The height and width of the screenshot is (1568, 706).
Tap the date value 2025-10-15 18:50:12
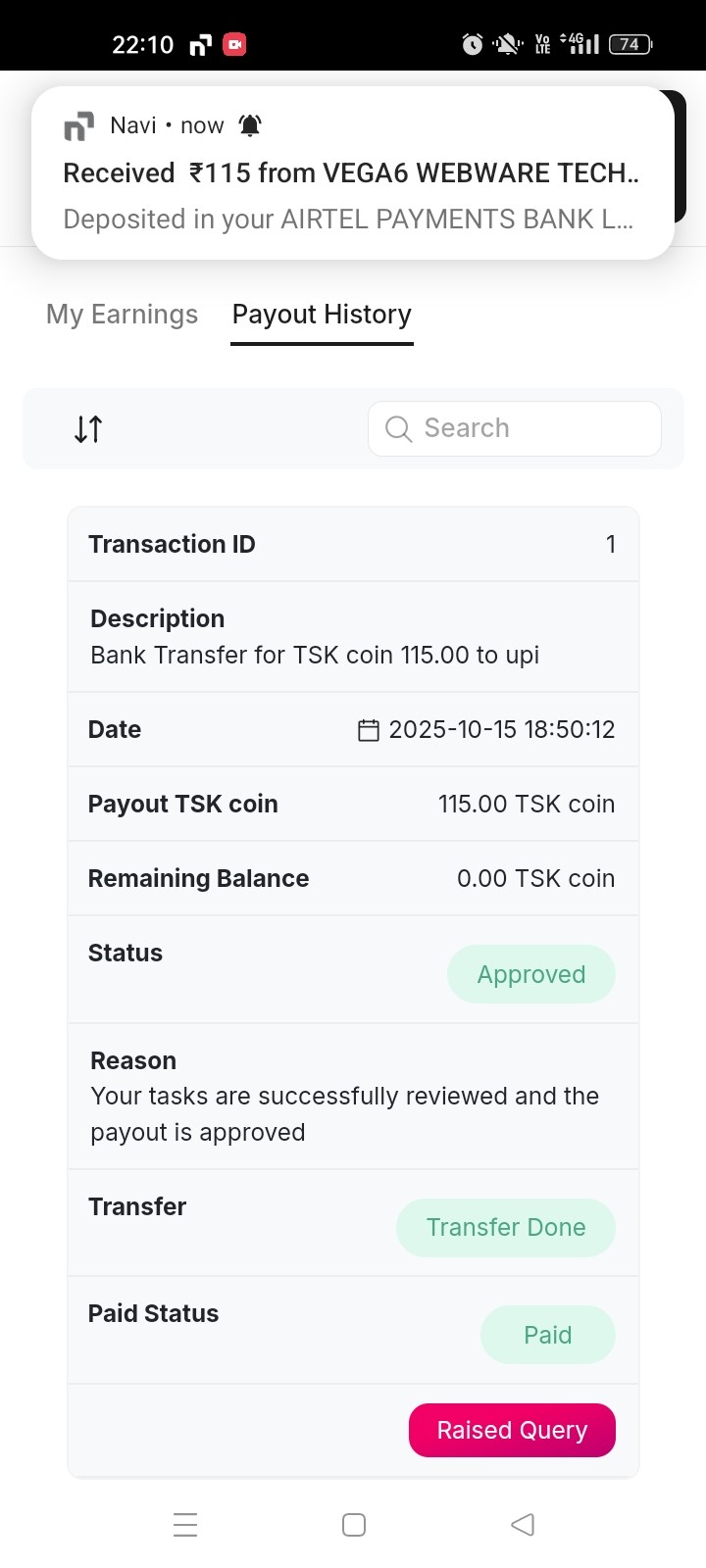click(501, 730)
